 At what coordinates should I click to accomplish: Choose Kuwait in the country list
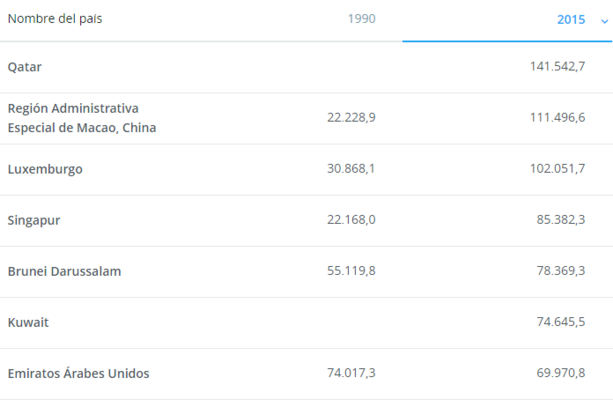pos(28,322)
